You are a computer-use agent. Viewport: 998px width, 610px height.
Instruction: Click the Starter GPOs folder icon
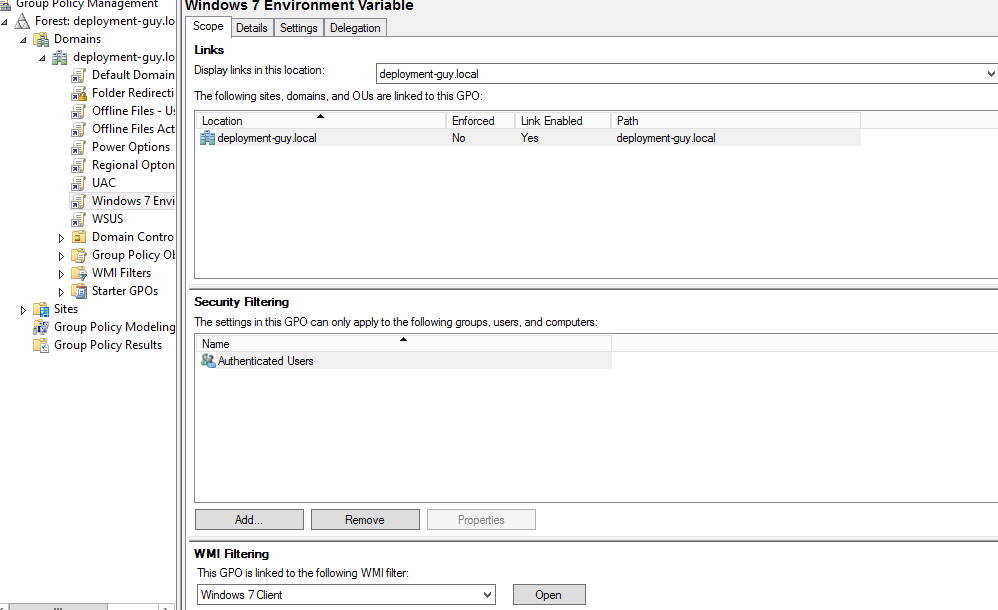[x=79, y=292]
